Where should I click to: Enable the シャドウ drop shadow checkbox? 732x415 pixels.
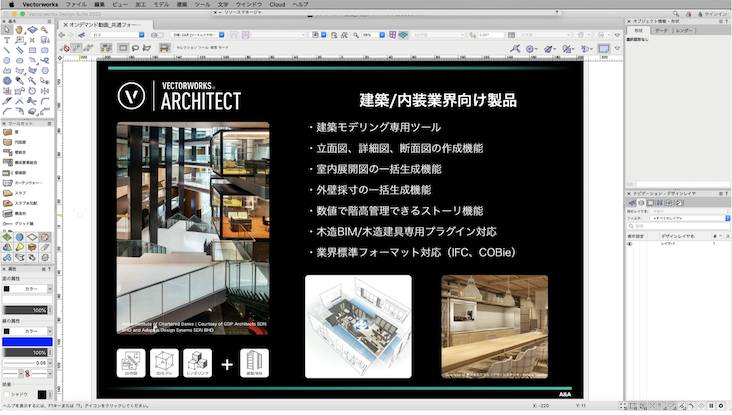coord(6,394)
